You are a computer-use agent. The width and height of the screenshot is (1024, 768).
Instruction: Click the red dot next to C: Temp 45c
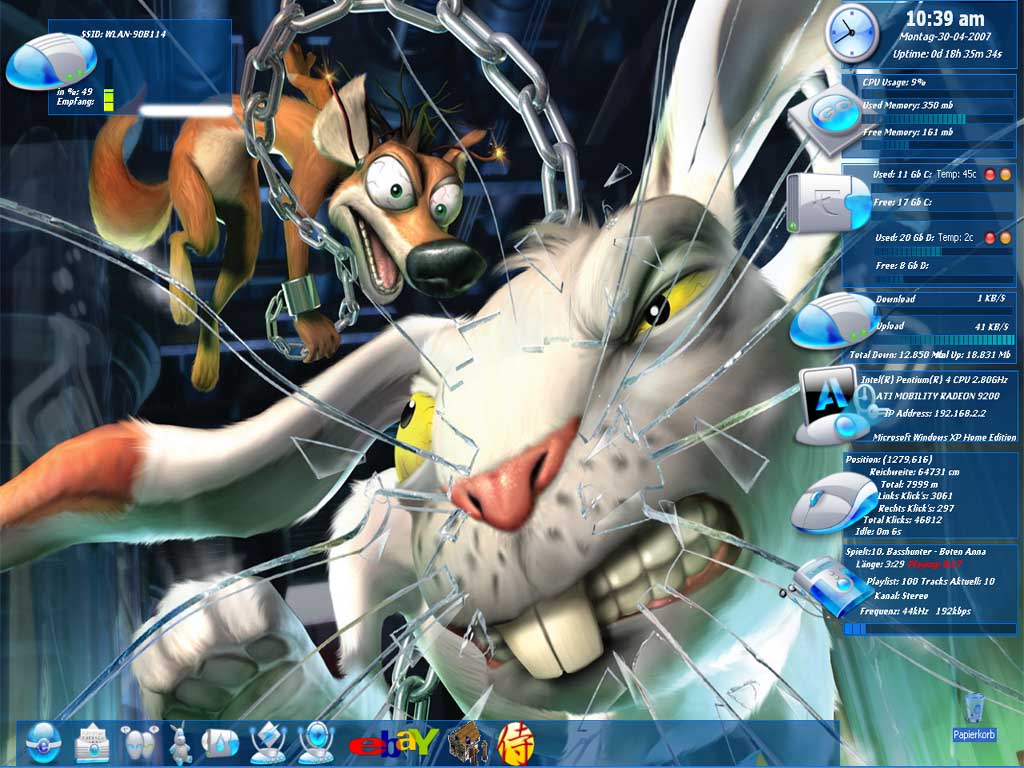[990, 174]
